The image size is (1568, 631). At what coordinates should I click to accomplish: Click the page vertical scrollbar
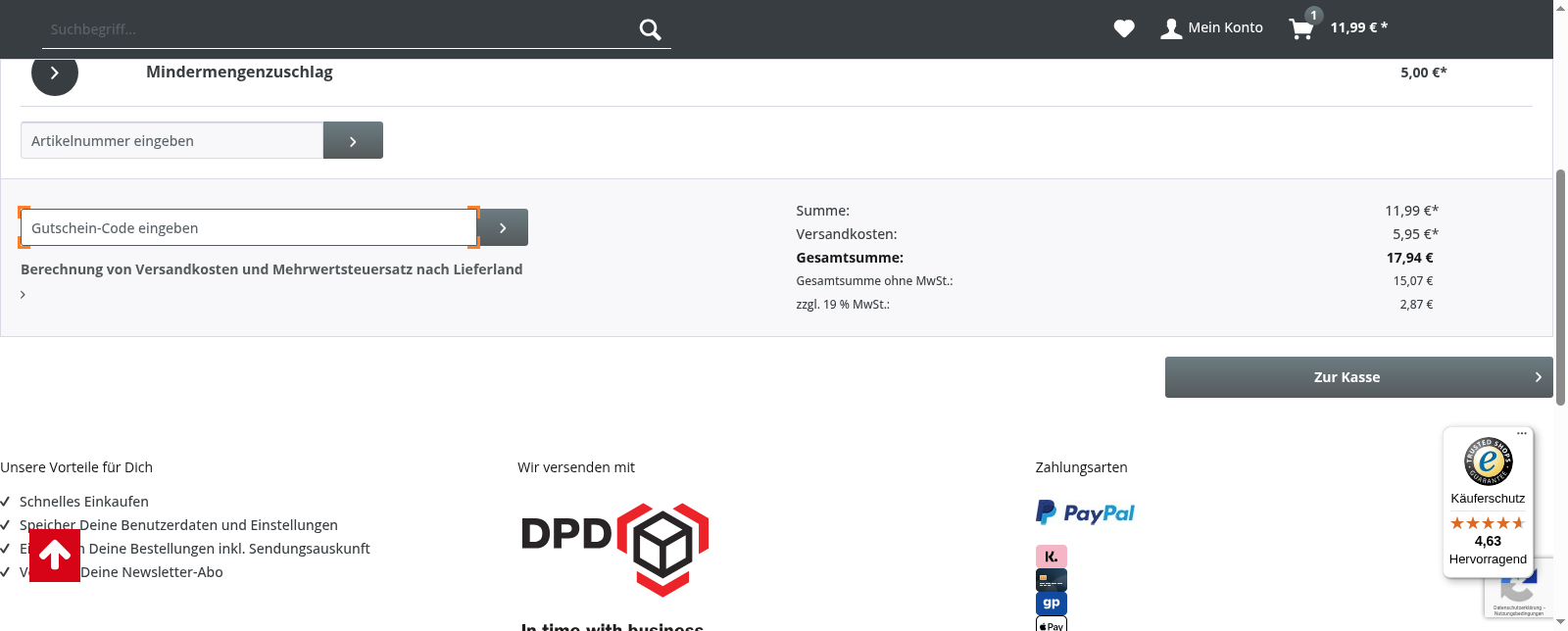click(x=1560, y=284)
